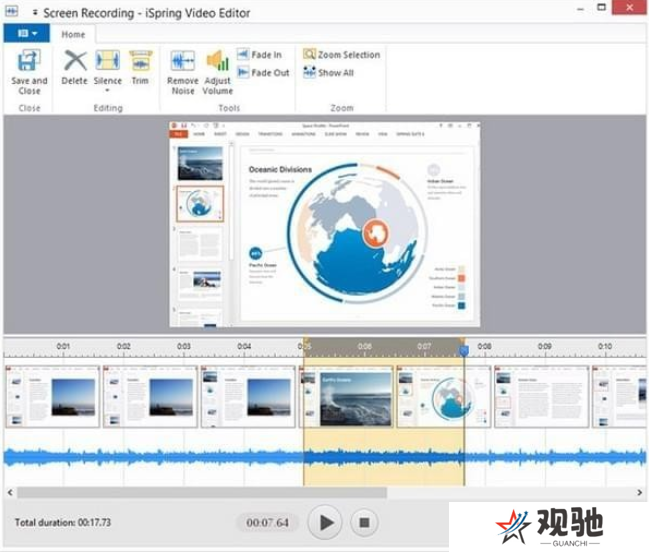The width and height of the screenshot is (649, 552).
Task: Run the Remove Noise tool
Action: pos(183,72)
